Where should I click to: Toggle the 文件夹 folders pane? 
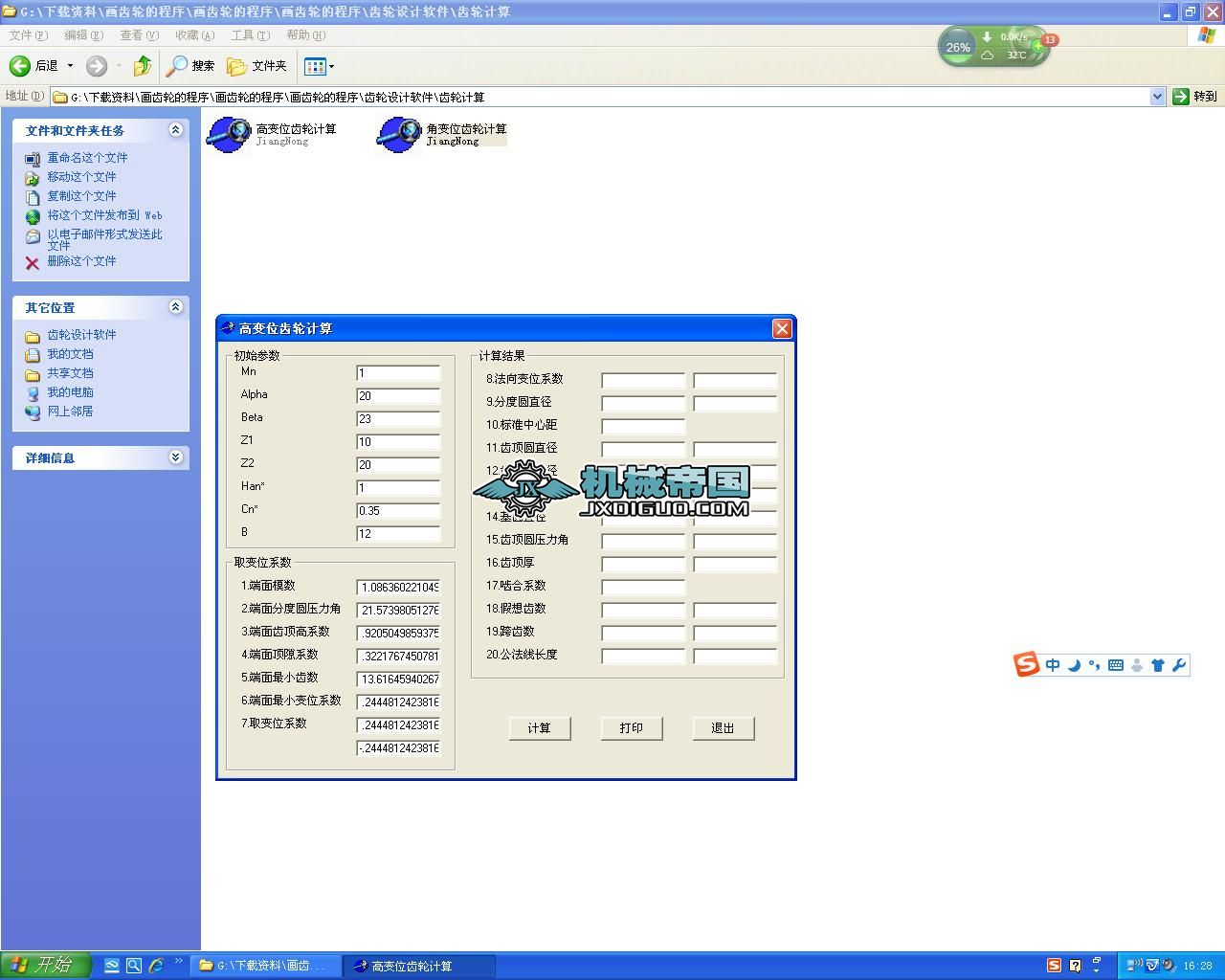tap(256, 66)
